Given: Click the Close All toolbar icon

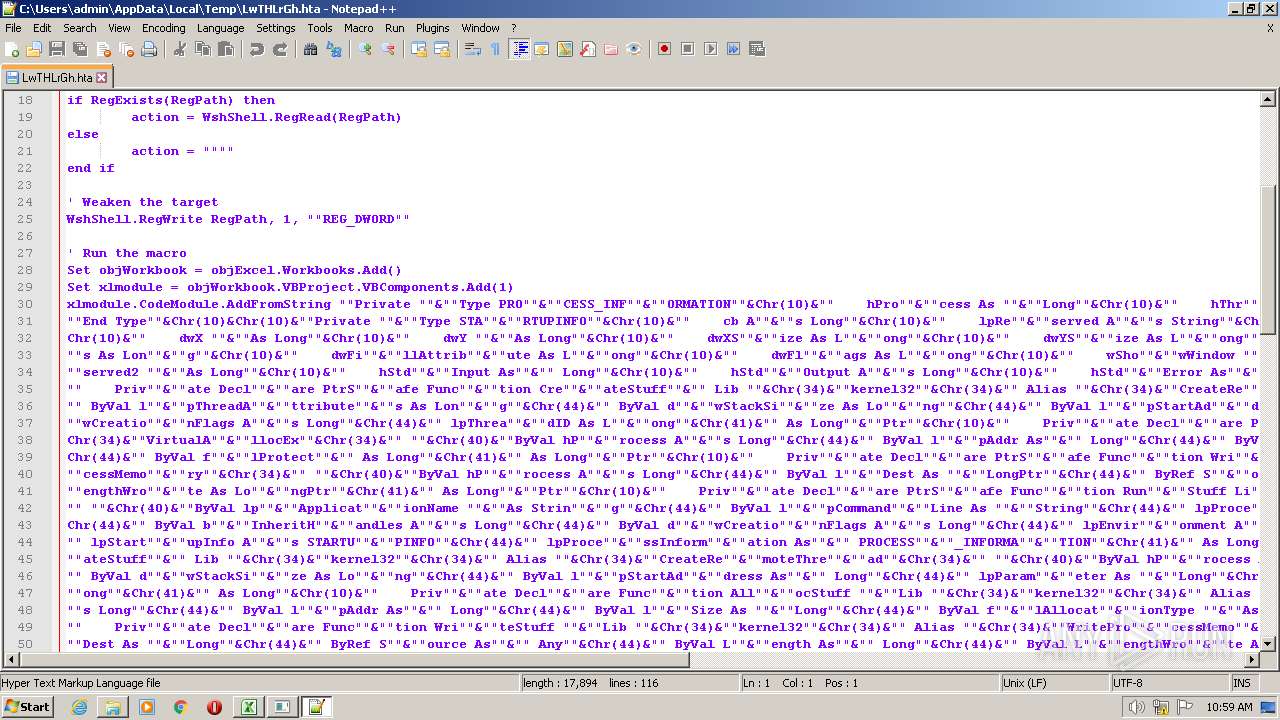Looking at the screenshot, I should click(x=126, y=49).
